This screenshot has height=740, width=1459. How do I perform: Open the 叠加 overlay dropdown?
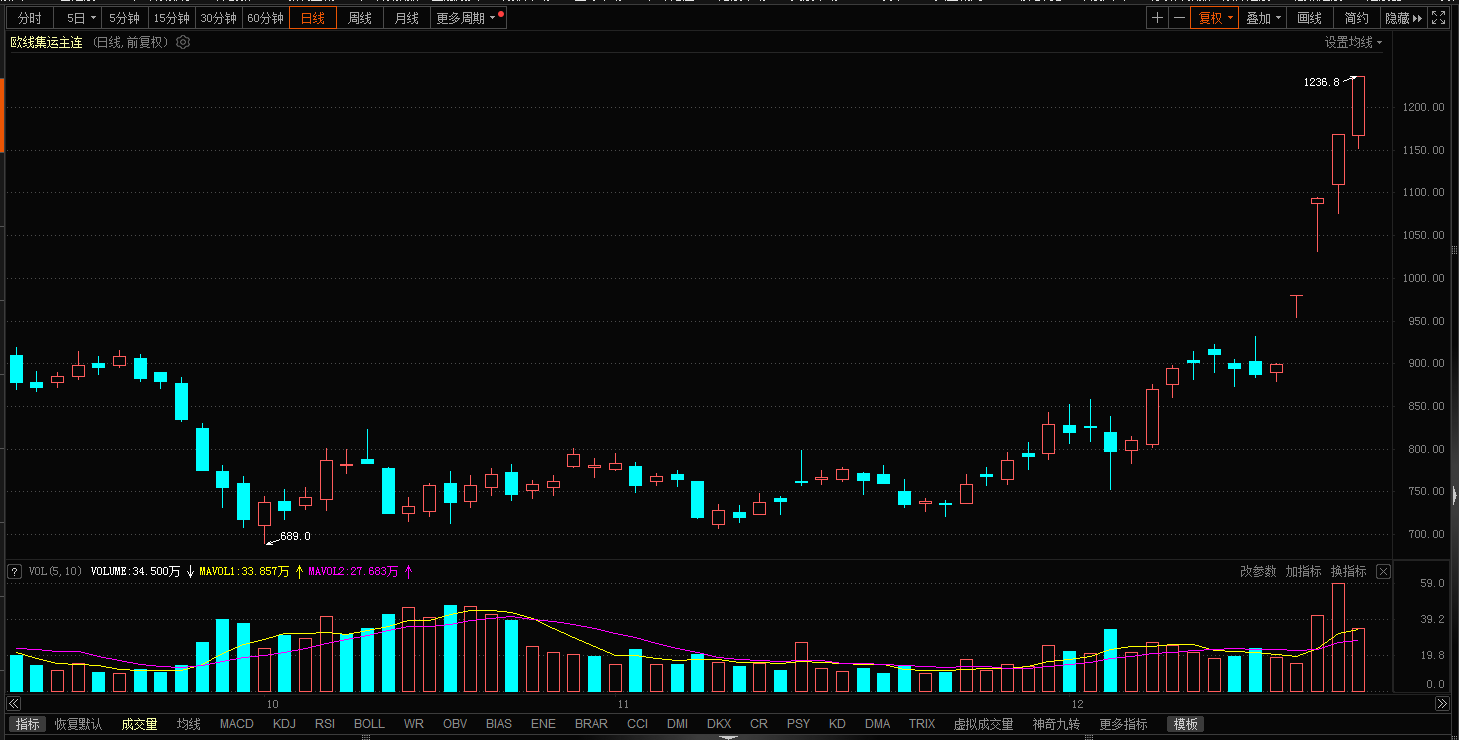pos(1261,17)
